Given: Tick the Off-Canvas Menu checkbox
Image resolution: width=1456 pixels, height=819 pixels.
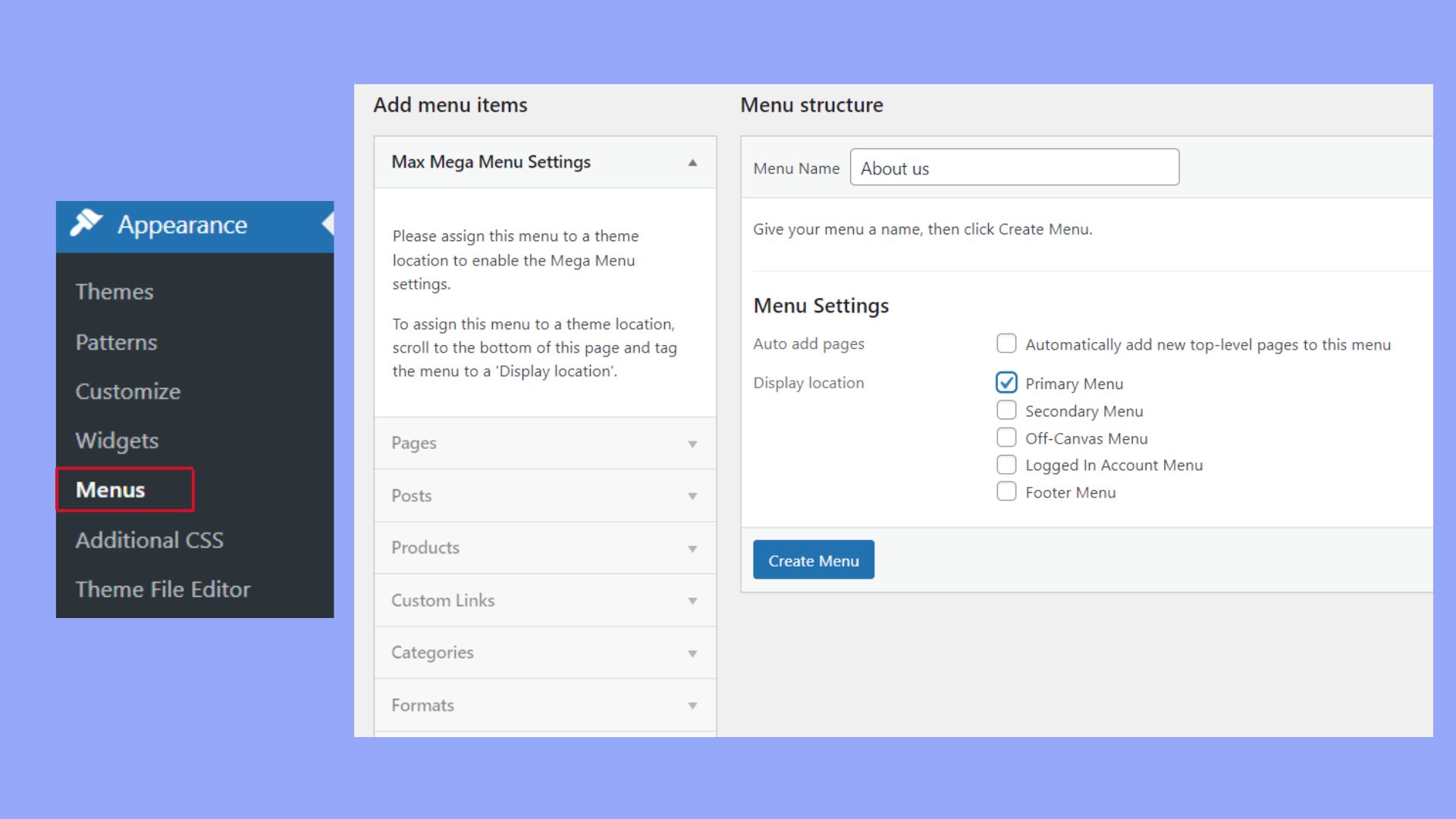Looking at the screenshot, I should click(1006, 438).
